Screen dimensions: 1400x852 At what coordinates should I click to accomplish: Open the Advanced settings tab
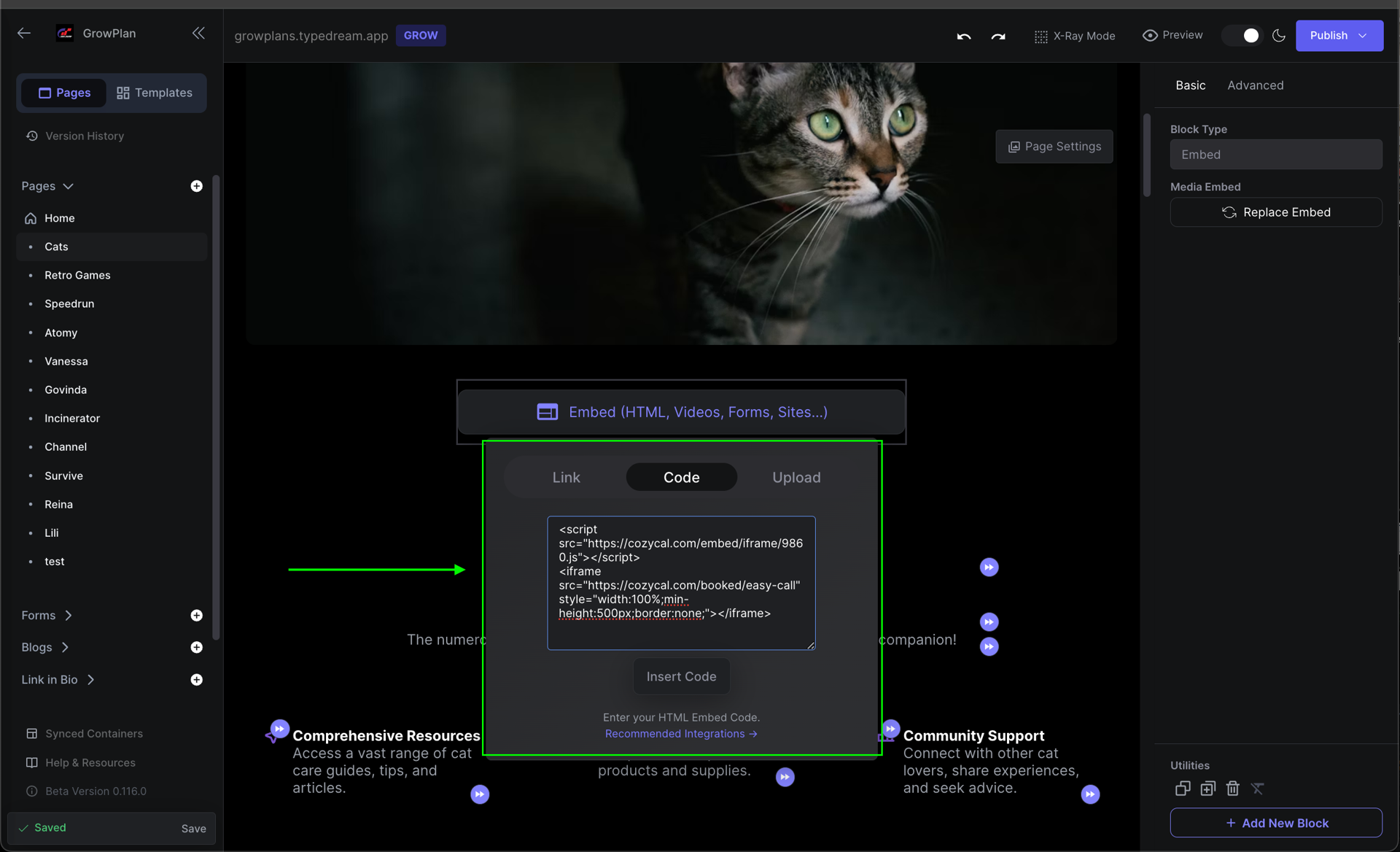[x=1255, y=85]
